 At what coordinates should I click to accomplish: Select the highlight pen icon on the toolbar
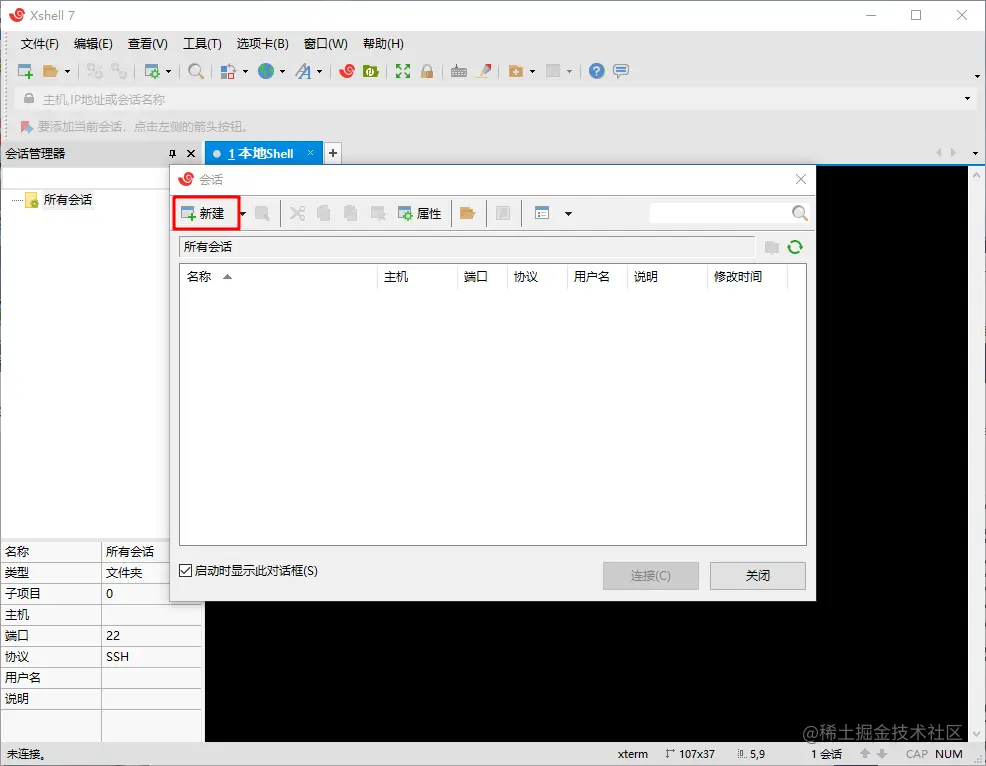[483, 71]
